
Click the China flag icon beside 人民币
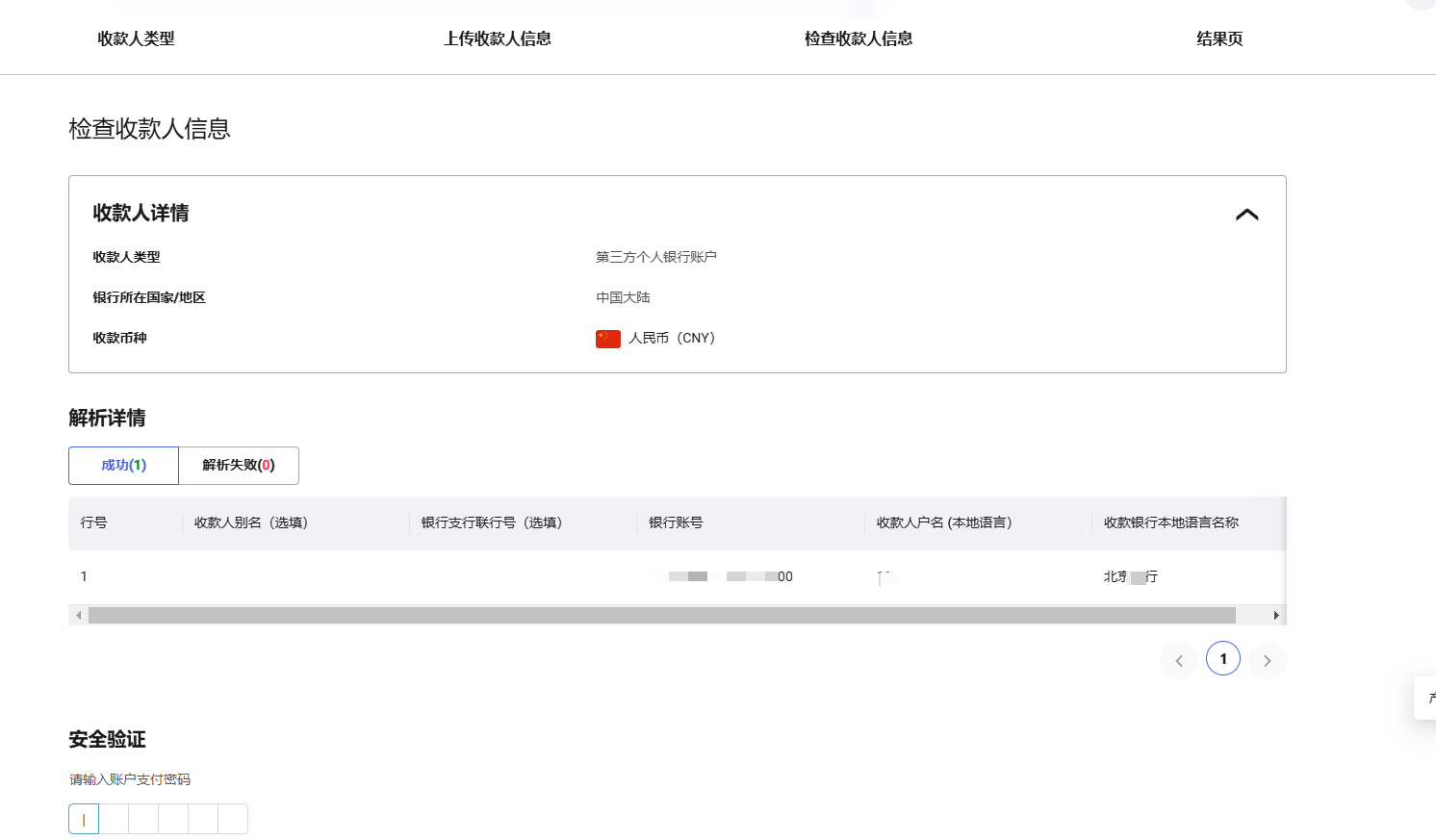[607, 339]
